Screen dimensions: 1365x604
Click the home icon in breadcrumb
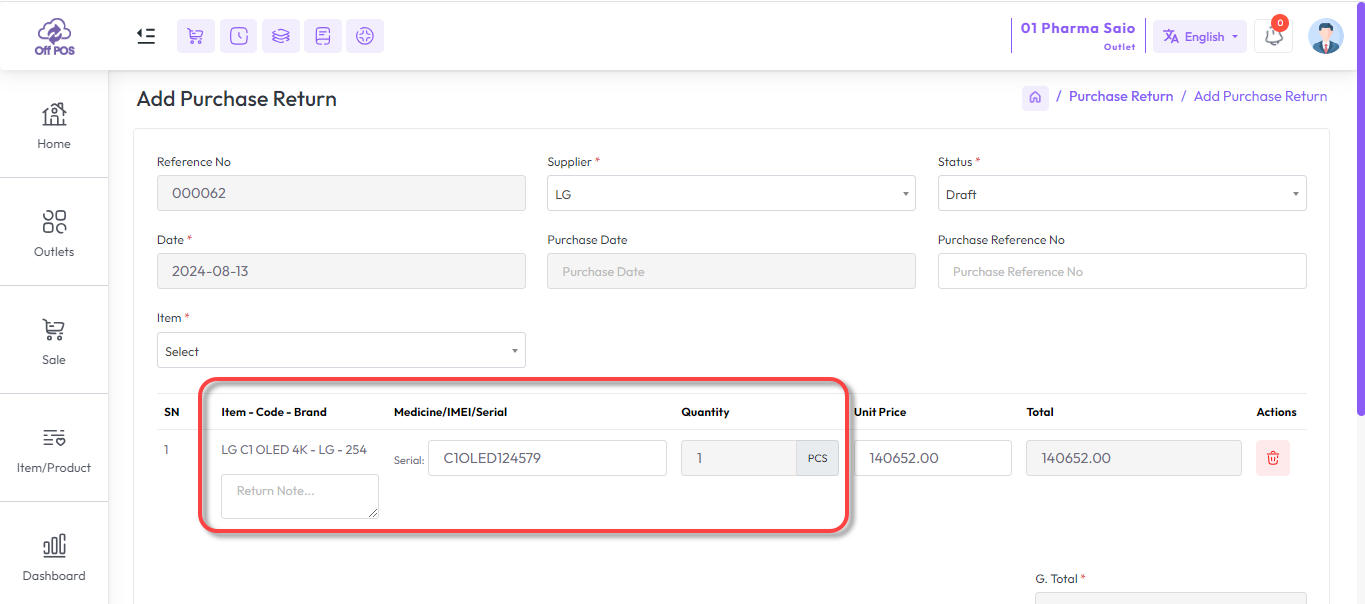click(1035, 97)
